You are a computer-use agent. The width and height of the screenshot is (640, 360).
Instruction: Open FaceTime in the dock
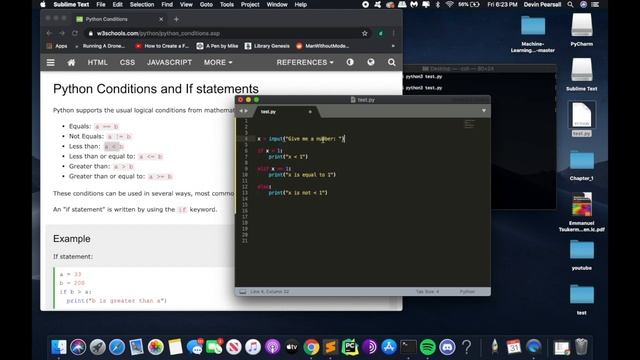click(x=214, y=347)
